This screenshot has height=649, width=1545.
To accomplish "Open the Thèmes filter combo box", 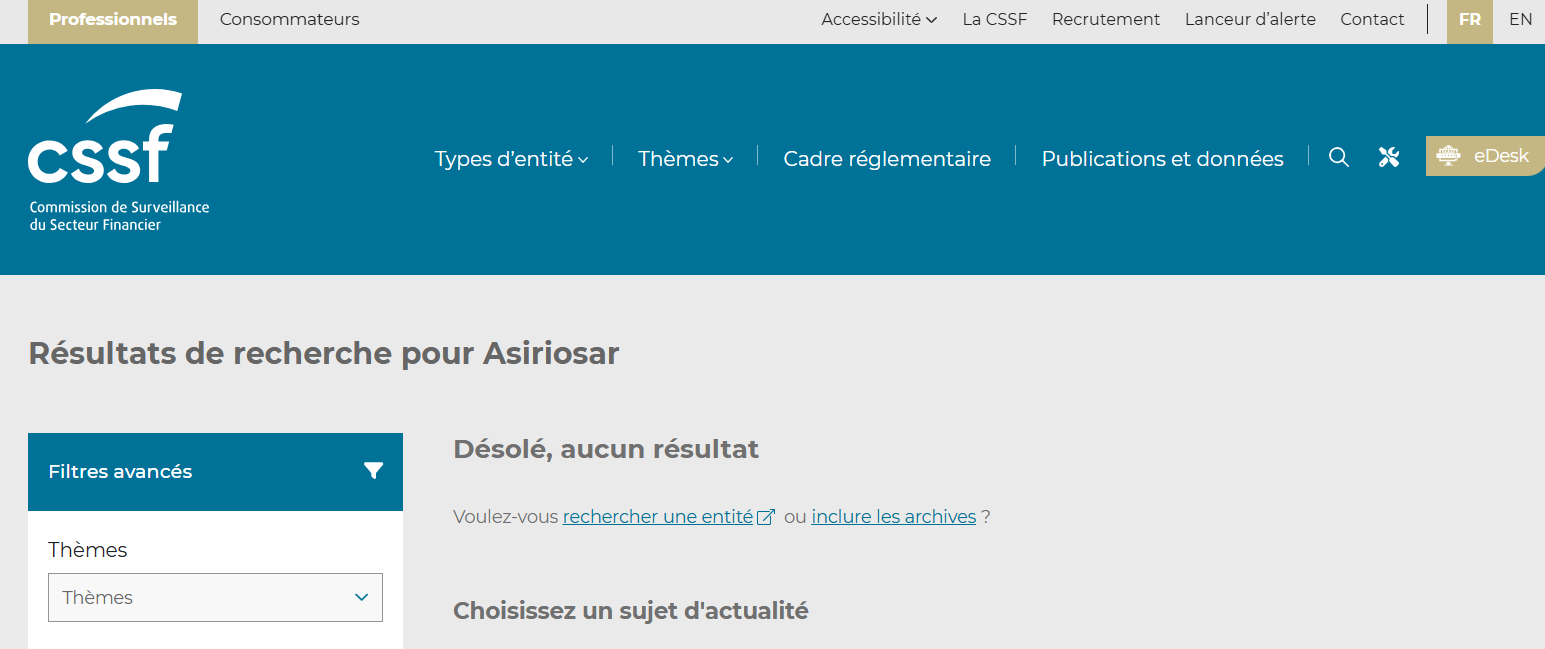I will (x=215, y=597).
